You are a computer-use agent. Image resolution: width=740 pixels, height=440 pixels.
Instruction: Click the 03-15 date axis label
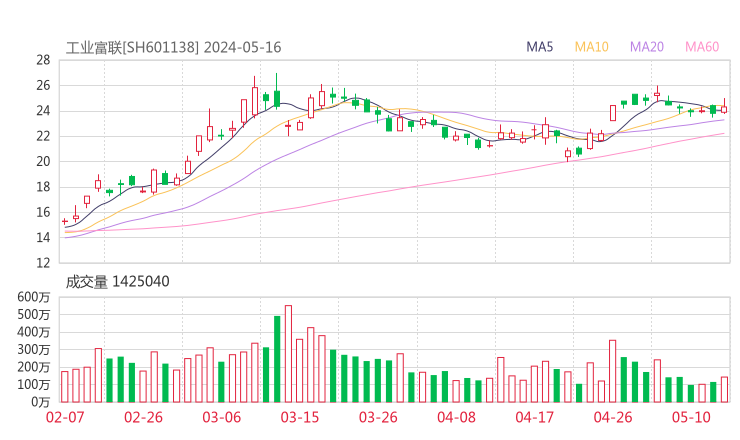300,417
